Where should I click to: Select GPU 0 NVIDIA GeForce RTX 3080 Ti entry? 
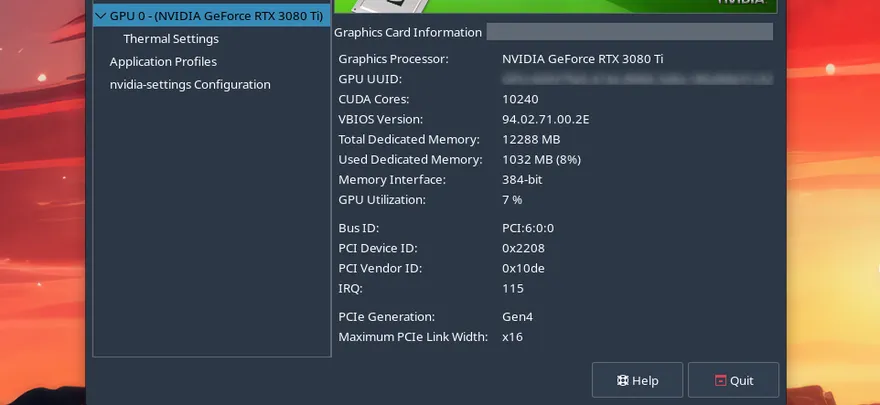(x=217, y=16)
